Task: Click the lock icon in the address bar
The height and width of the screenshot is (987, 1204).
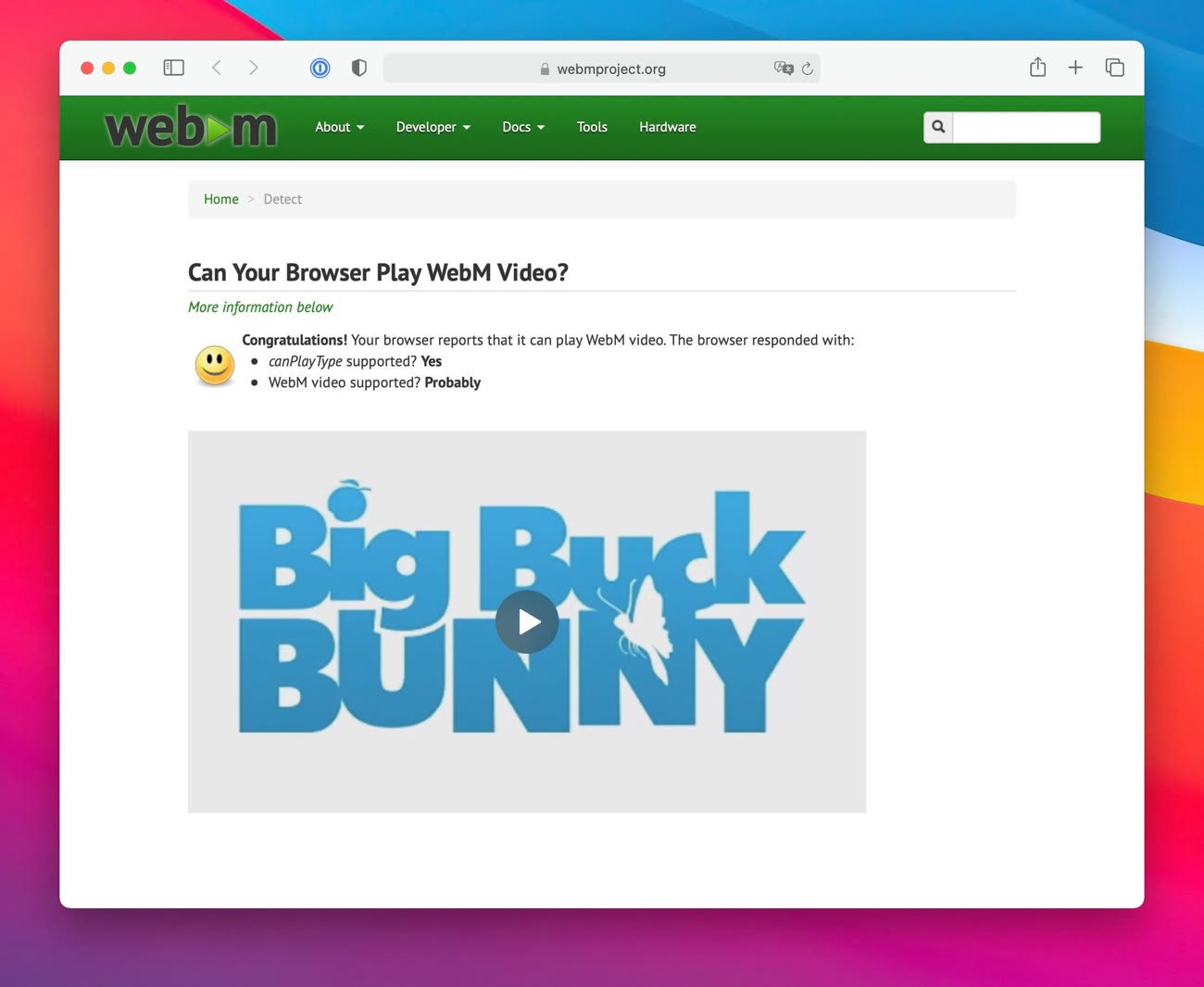Action: (545, 69)
